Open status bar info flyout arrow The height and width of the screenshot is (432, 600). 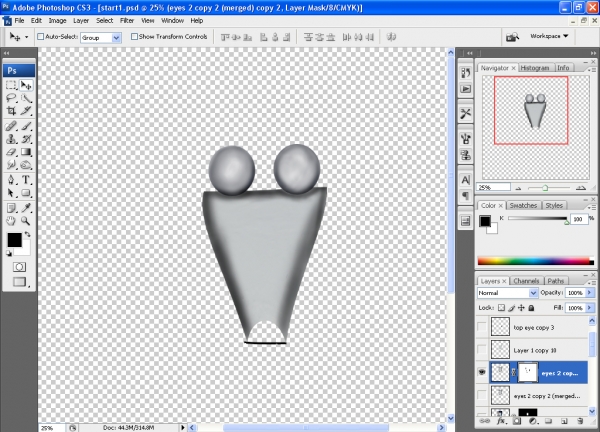tap(183, 427)
